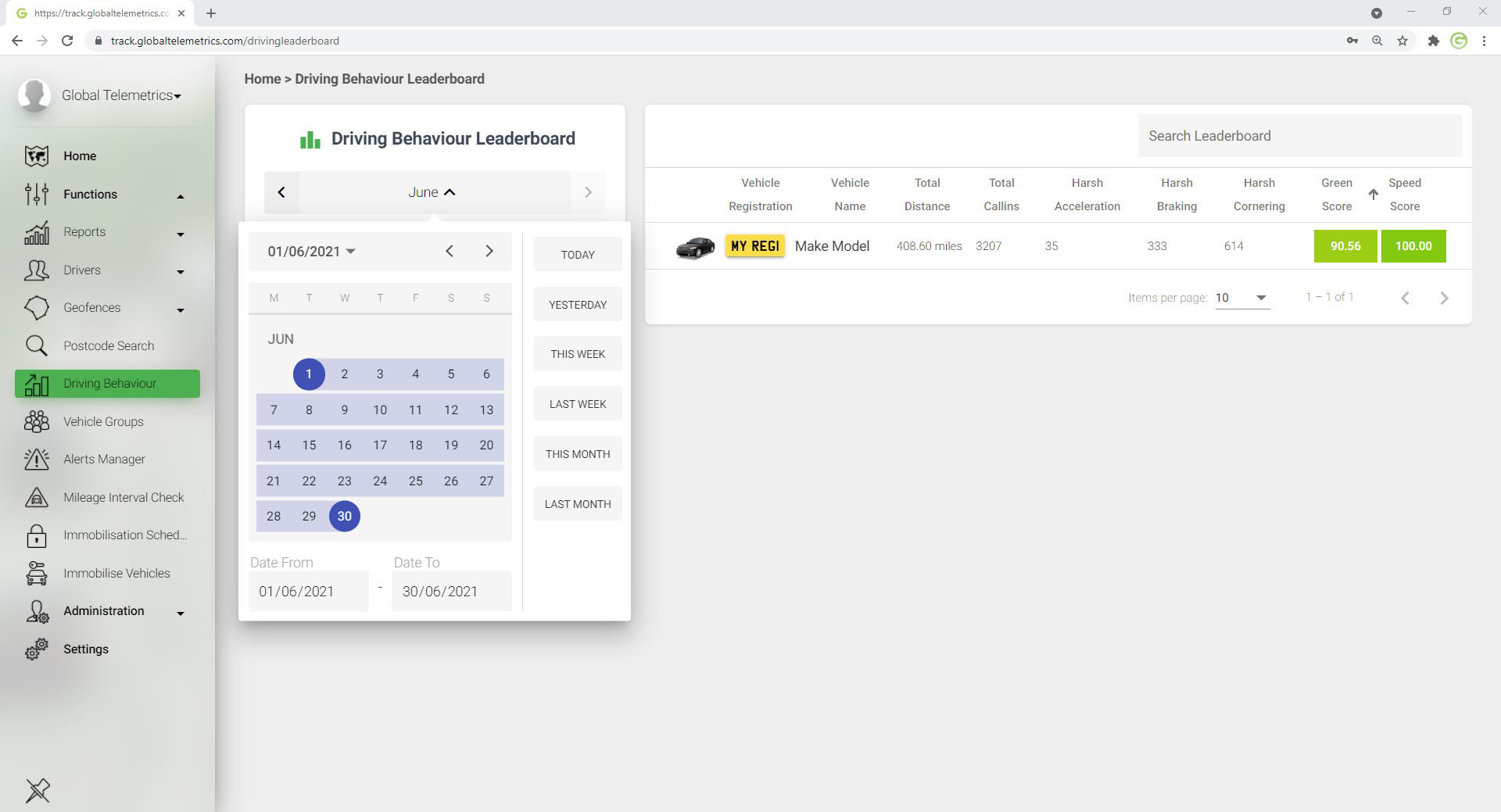Click the Home map icon in sidebar
Screen dimensions: 1501x812
tap(37, 156)
